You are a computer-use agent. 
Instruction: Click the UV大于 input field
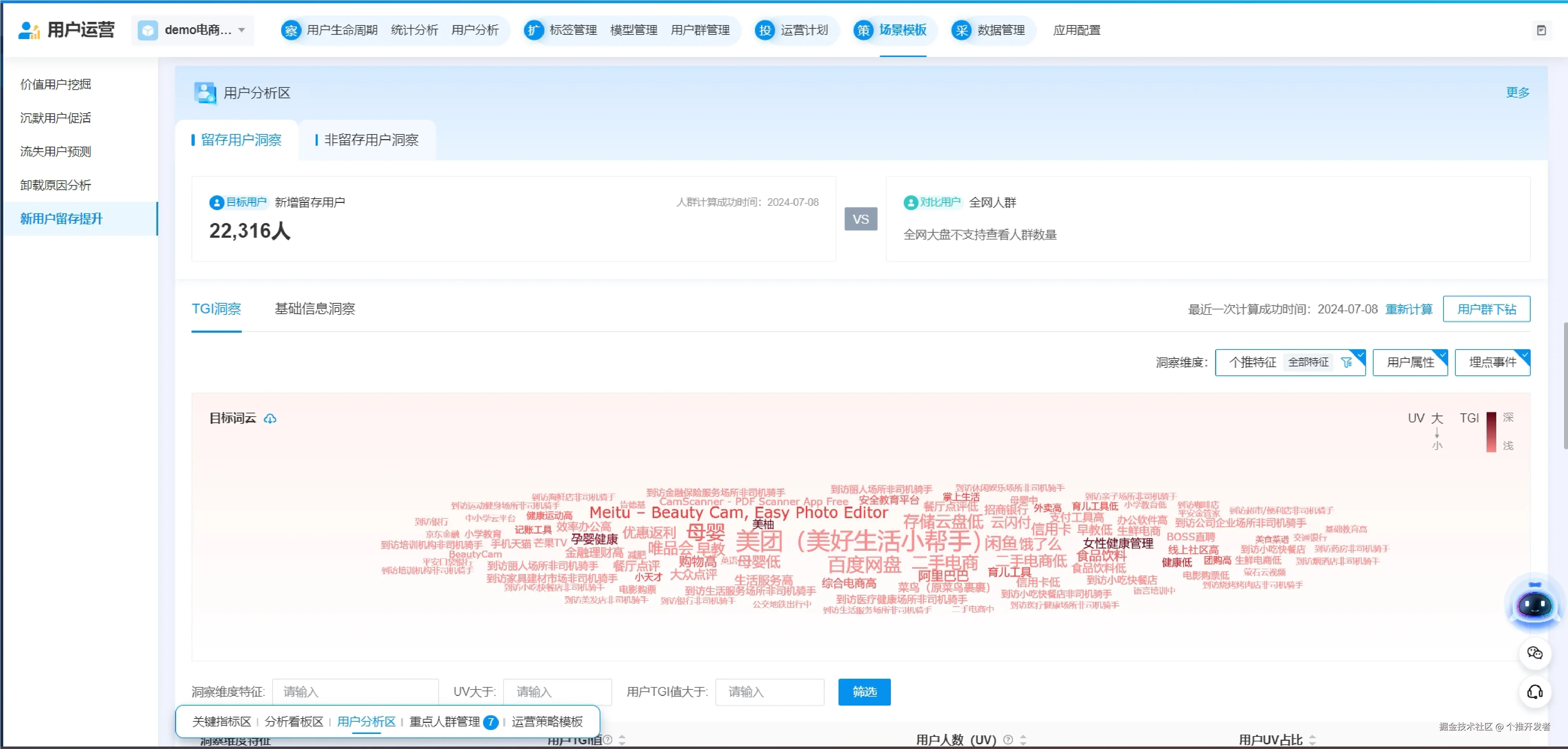[557, 692]
